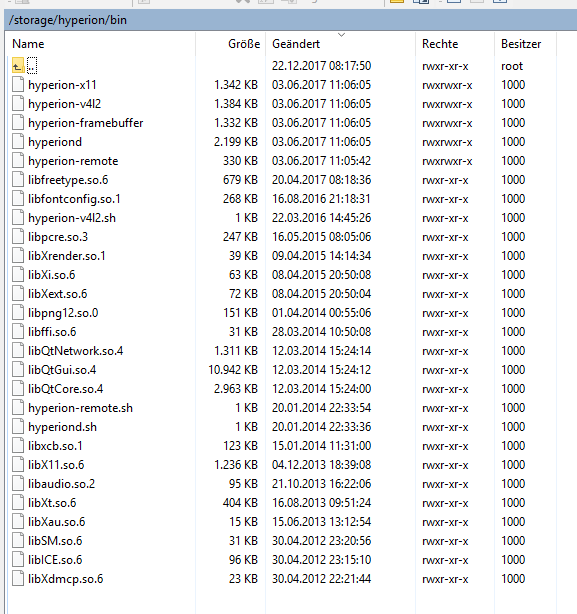
Task: Select the libX11.so.6 file row
Action: point(282,465)
